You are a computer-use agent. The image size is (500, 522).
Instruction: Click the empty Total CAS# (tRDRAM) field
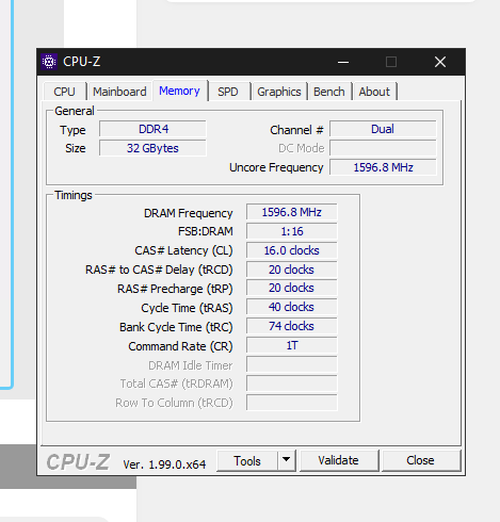click(292, 384)
